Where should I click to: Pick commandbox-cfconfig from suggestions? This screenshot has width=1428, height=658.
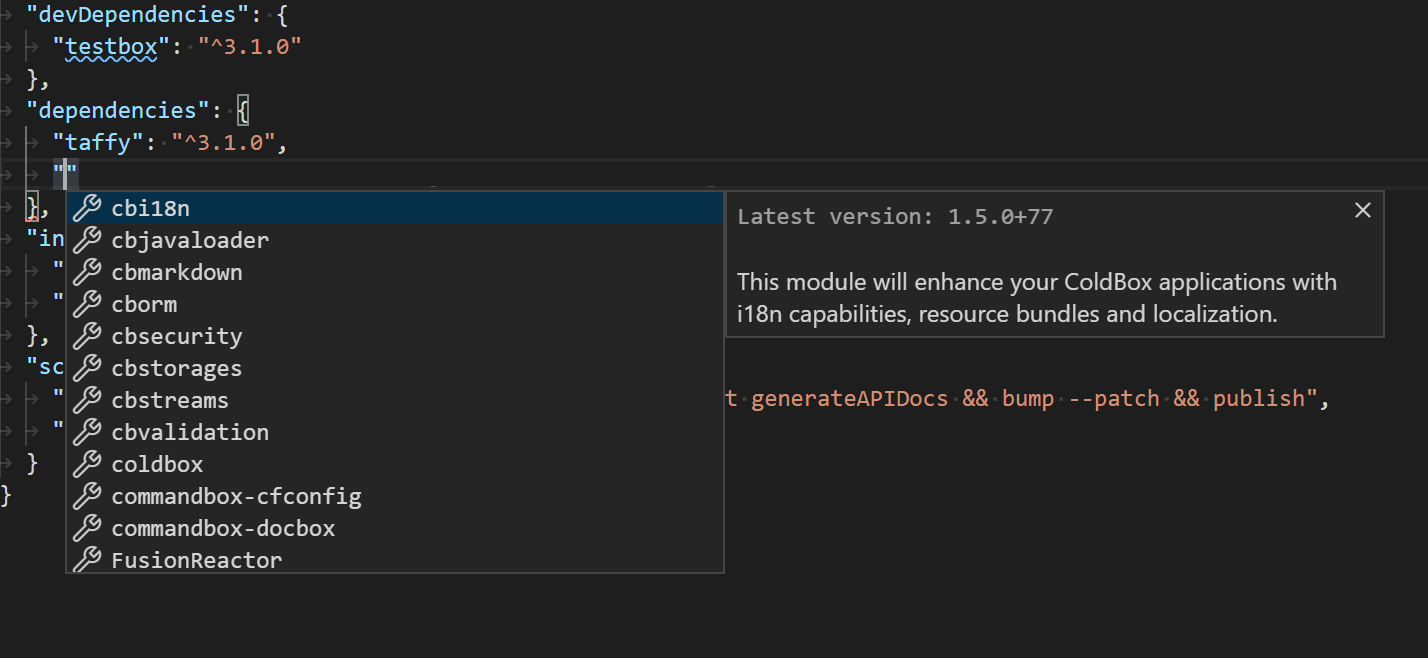[x=395, y=496]
